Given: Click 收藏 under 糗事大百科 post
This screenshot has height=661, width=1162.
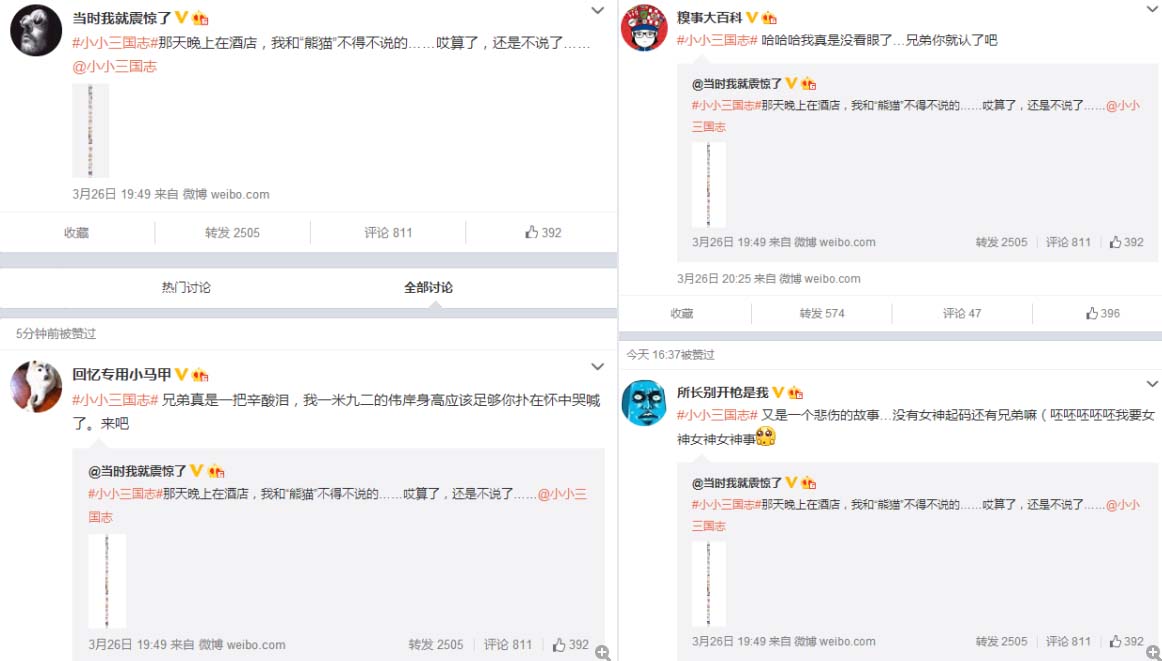Looking at the screenshot, I should tap(682, 313).
